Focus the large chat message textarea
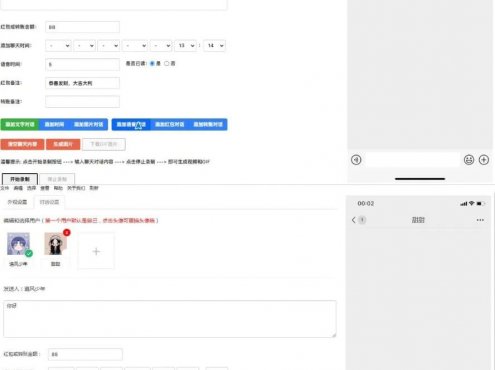The width and height of the screenshot is (495, 370). 170,319
